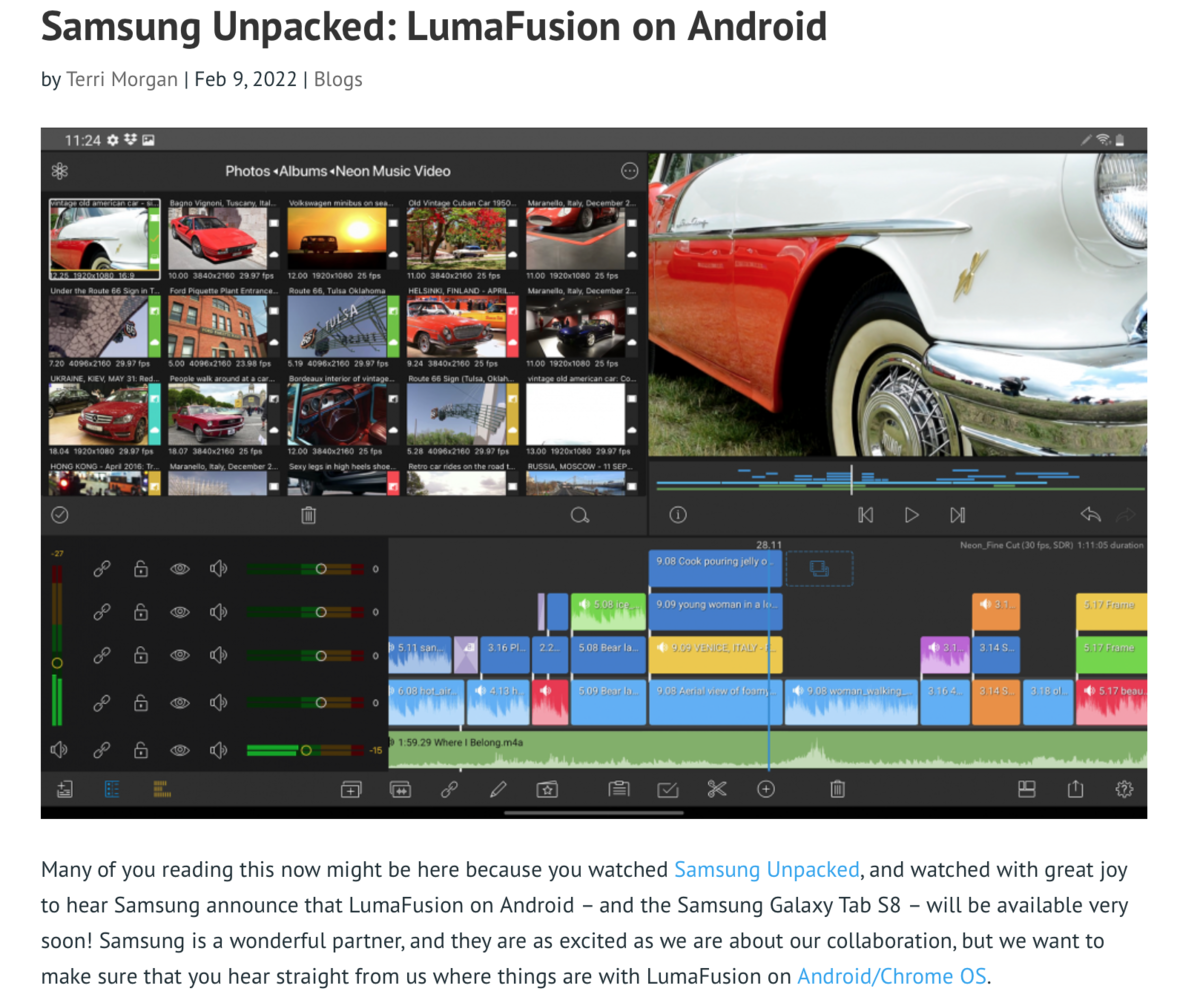Click the multiselect checkmark box toolbar icon
This screenshot has height=997, width=1200.
[x=668, y=789]
